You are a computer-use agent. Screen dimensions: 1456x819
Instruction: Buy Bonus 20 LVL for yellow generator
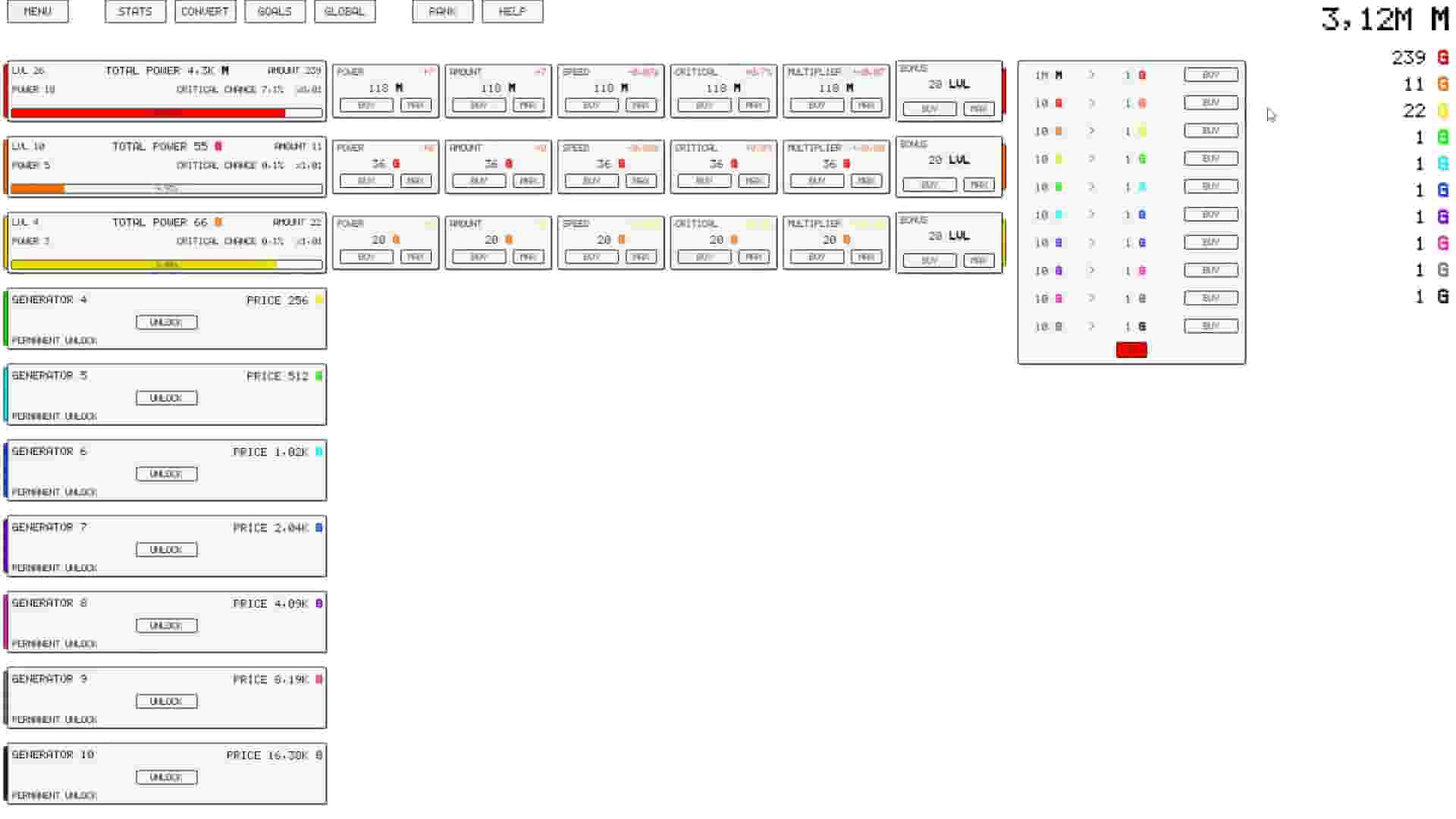(x=929, y=260)
